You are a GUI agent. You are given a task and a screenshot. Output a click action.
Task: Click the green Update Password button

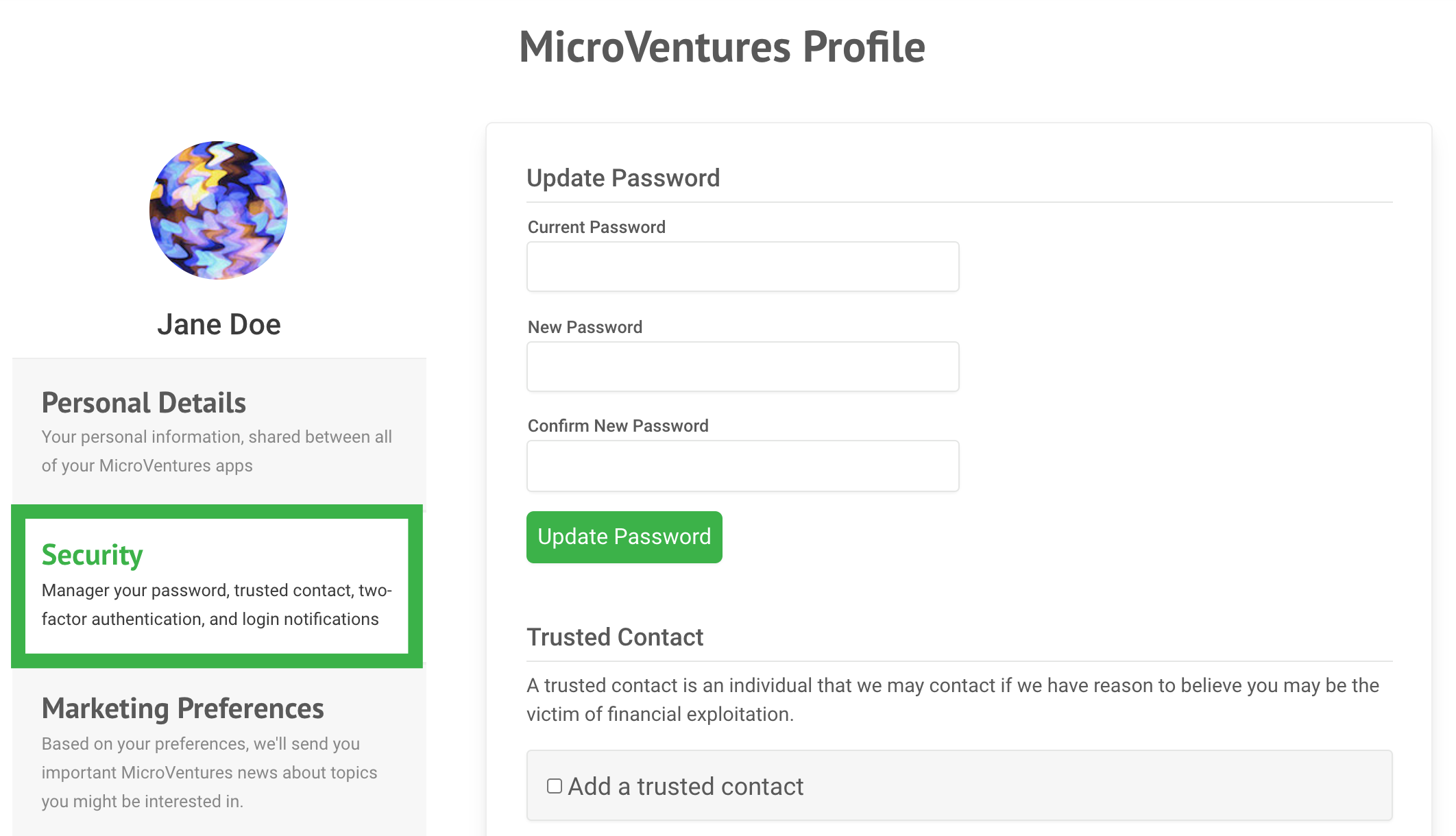pos(624,537)
